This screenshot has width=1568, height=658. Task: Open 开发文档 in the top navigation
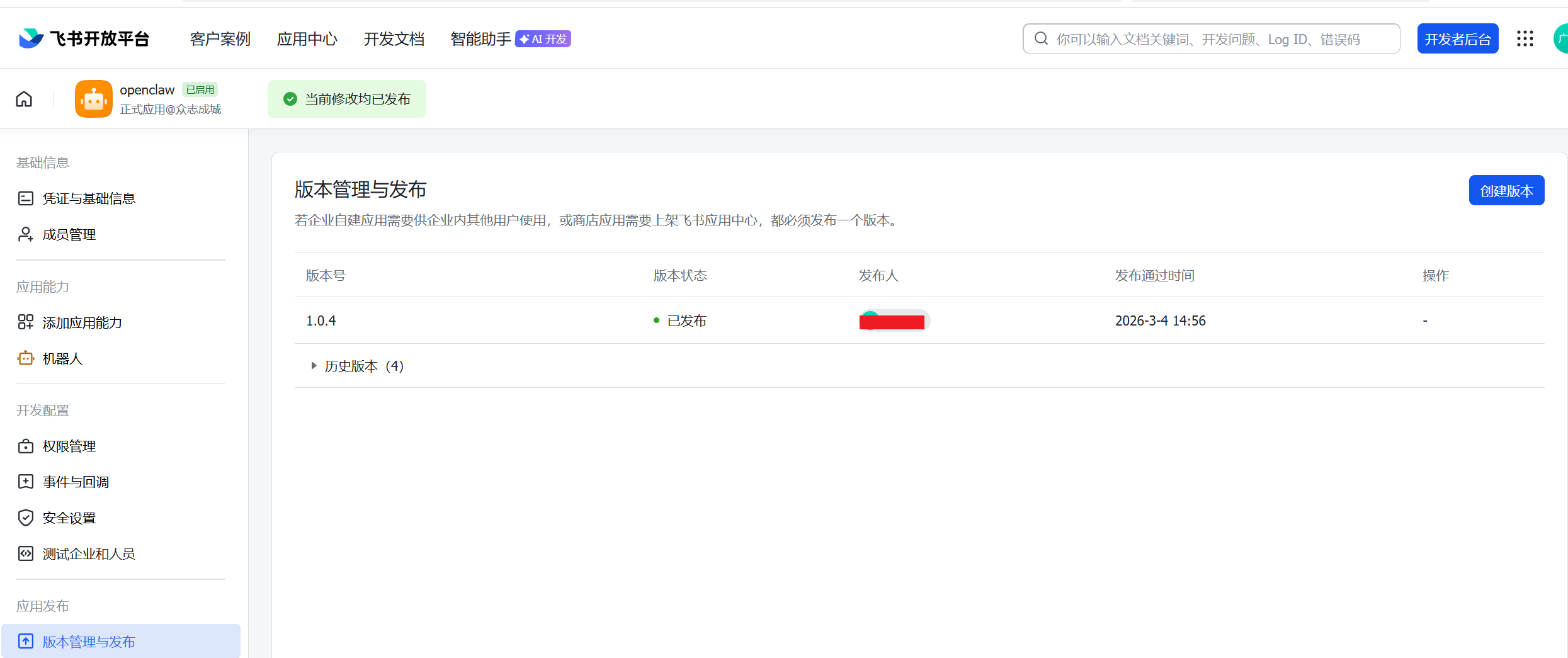(x=394, y=39)
